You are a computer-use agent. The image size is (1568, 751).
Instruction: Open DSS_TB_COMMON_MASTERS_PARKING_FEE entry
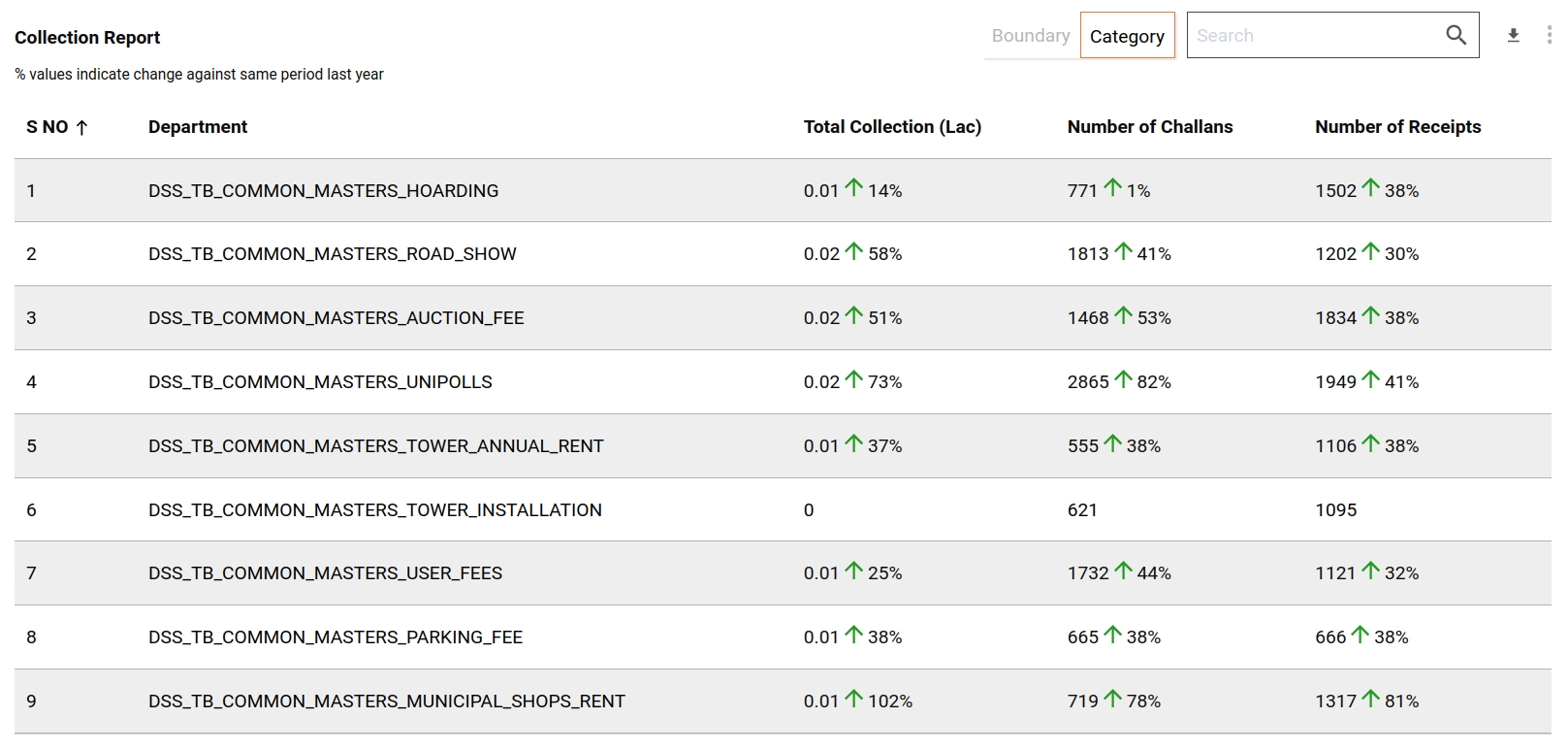(335, 637)
